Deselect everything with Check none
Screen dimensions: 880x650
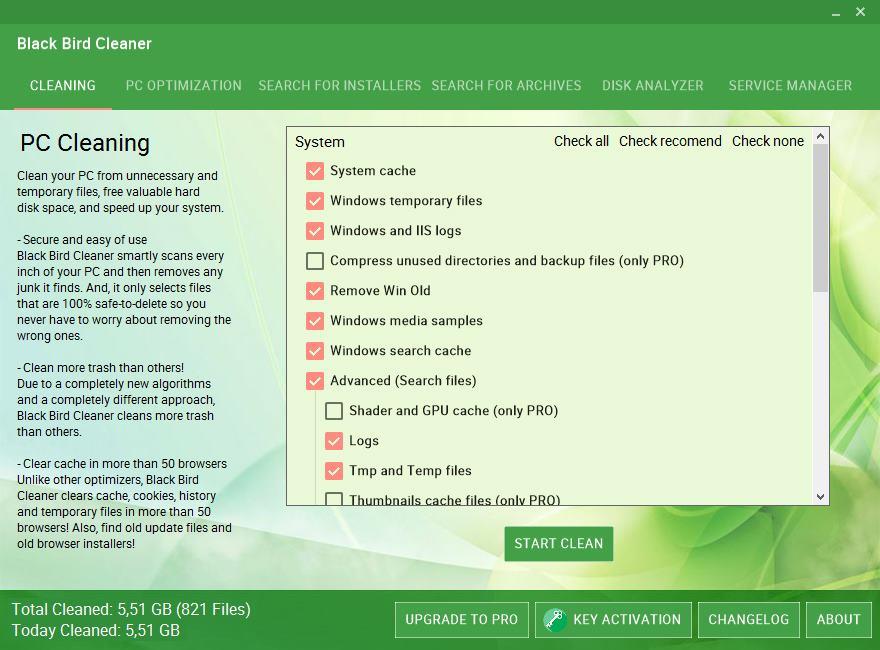point(767,141)
